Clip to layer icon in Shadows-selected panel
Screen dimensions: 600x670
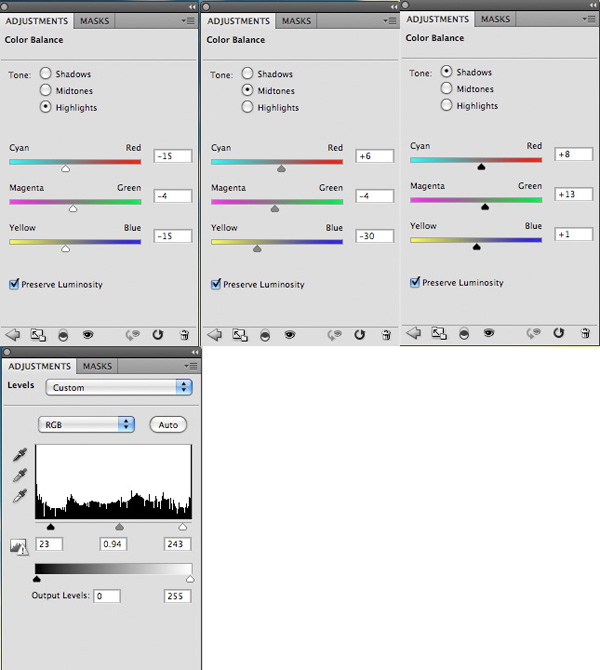464,334
